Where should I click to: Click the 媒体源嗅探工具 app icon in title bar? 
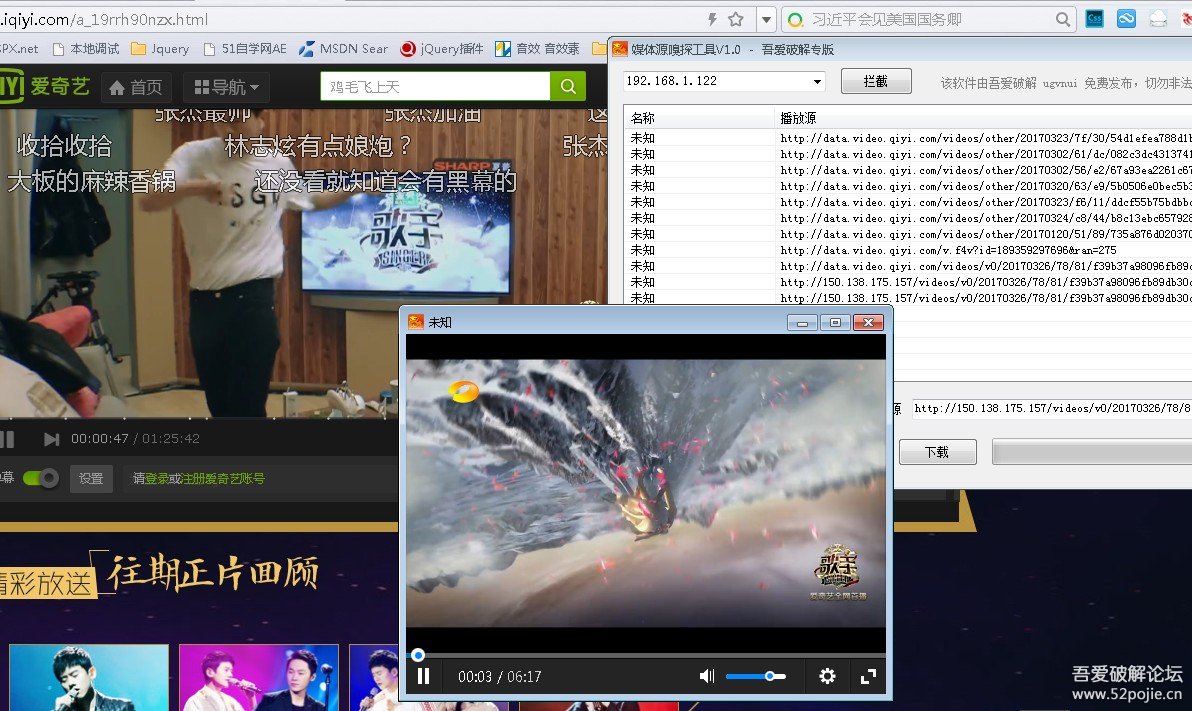620,49
